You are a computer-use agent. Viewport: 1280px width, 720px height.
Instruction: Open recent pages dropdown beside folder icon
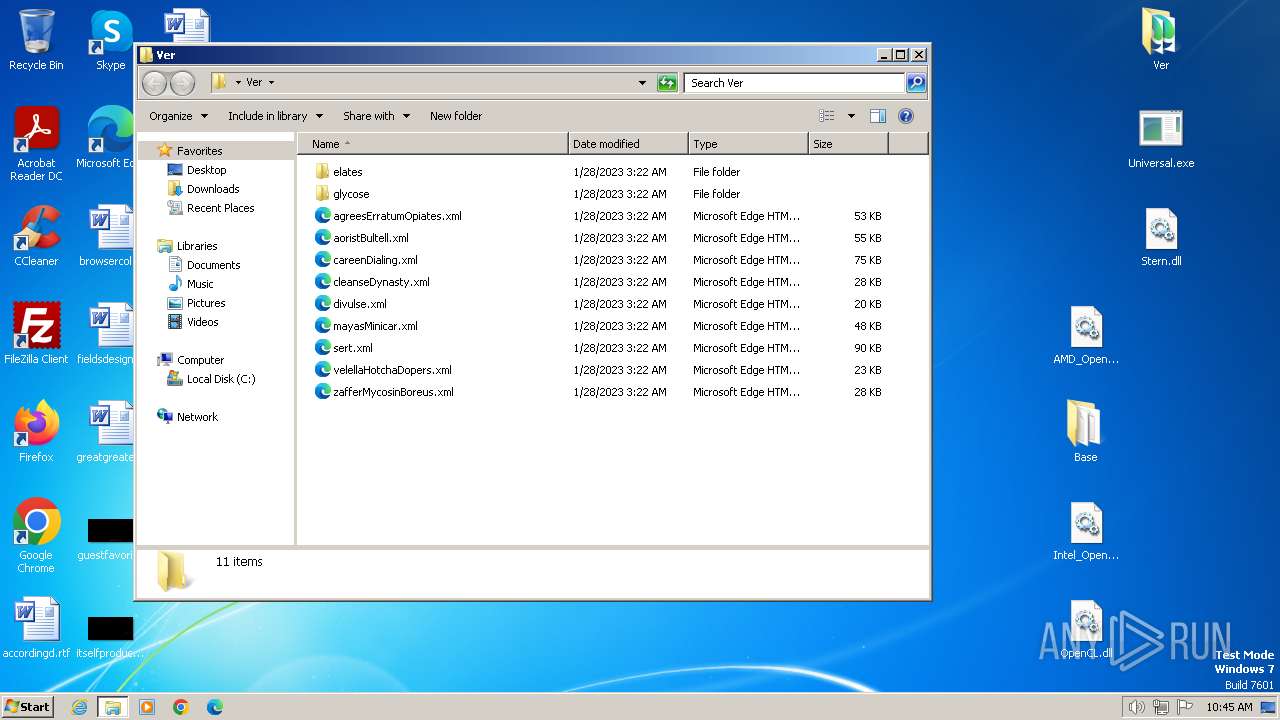pyautogui.click(x=238, y=83)
